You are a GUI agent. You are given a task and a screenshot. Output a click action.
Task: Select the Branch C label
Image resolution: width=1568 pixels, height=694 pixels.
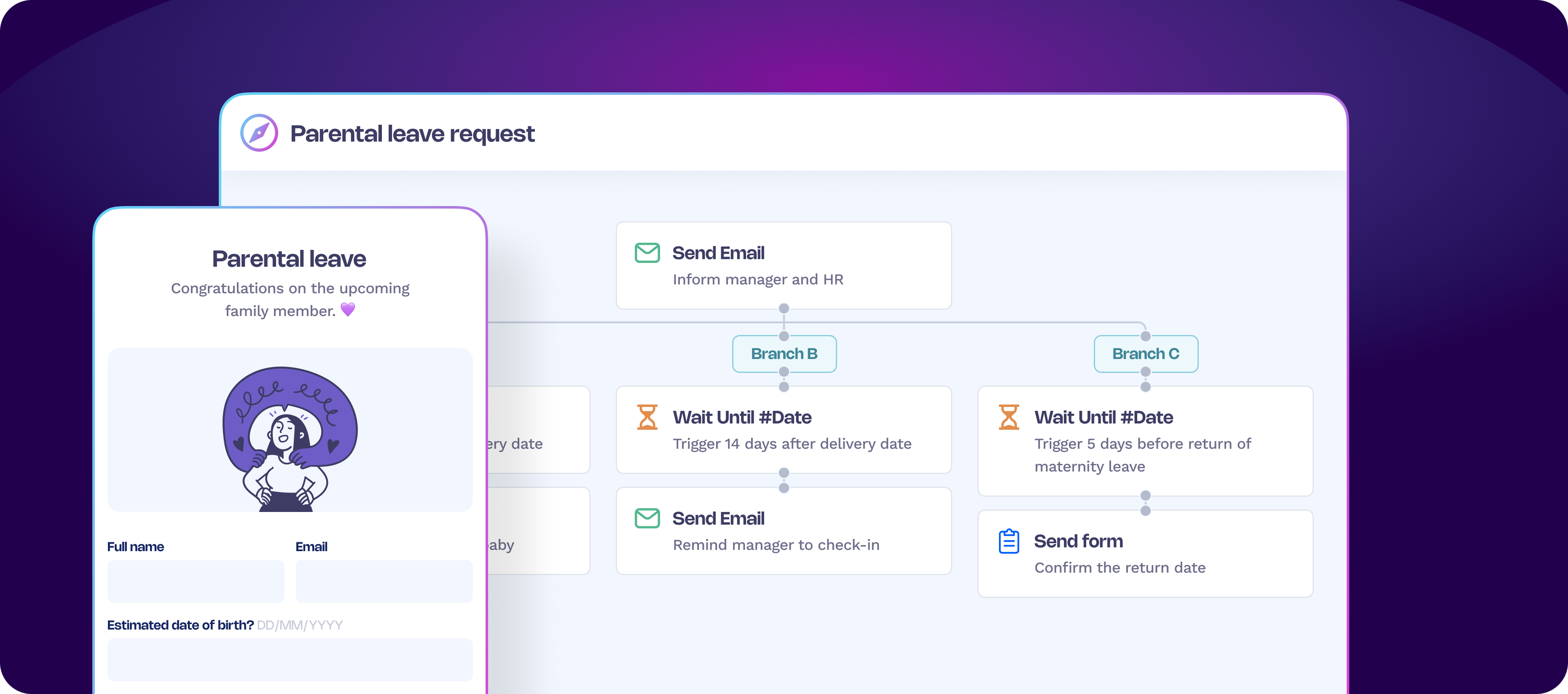pyautogui.click(x=1146, y=354)
